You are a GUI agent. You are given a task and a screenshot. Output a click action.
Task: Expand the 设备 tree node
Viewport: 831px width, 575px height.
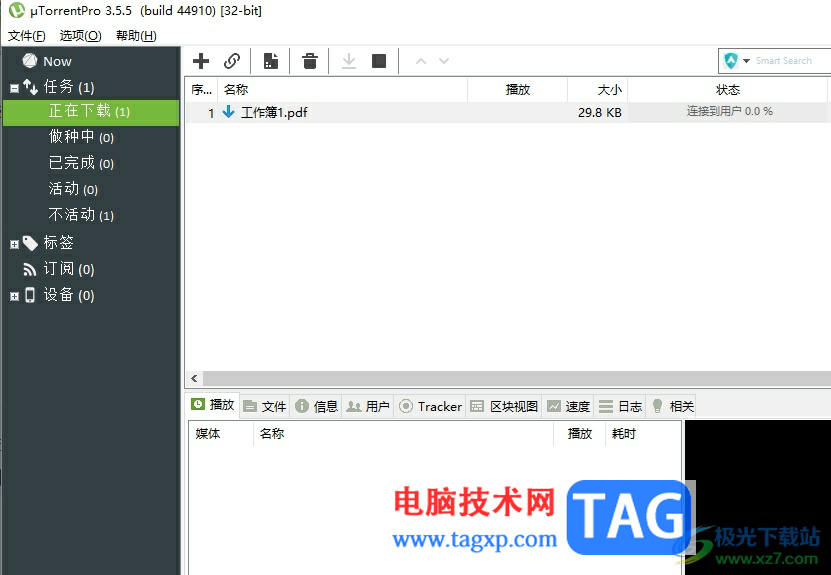tap(14, 296)
